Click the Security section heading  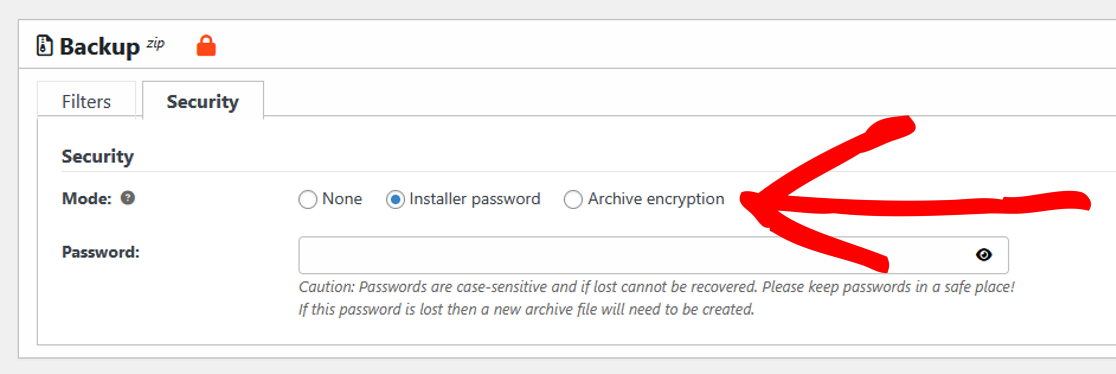click(x=98, y=156)
